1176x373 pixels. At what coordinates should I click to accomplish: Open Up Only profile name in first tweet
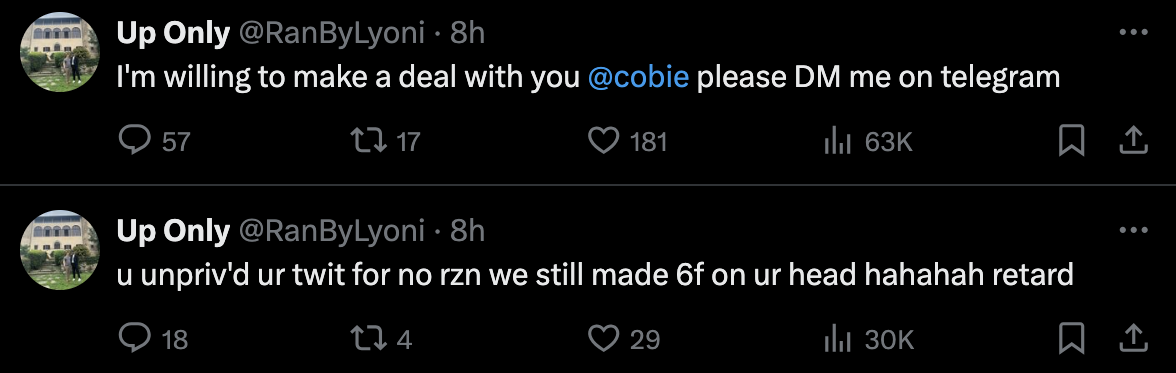[173, 33]
